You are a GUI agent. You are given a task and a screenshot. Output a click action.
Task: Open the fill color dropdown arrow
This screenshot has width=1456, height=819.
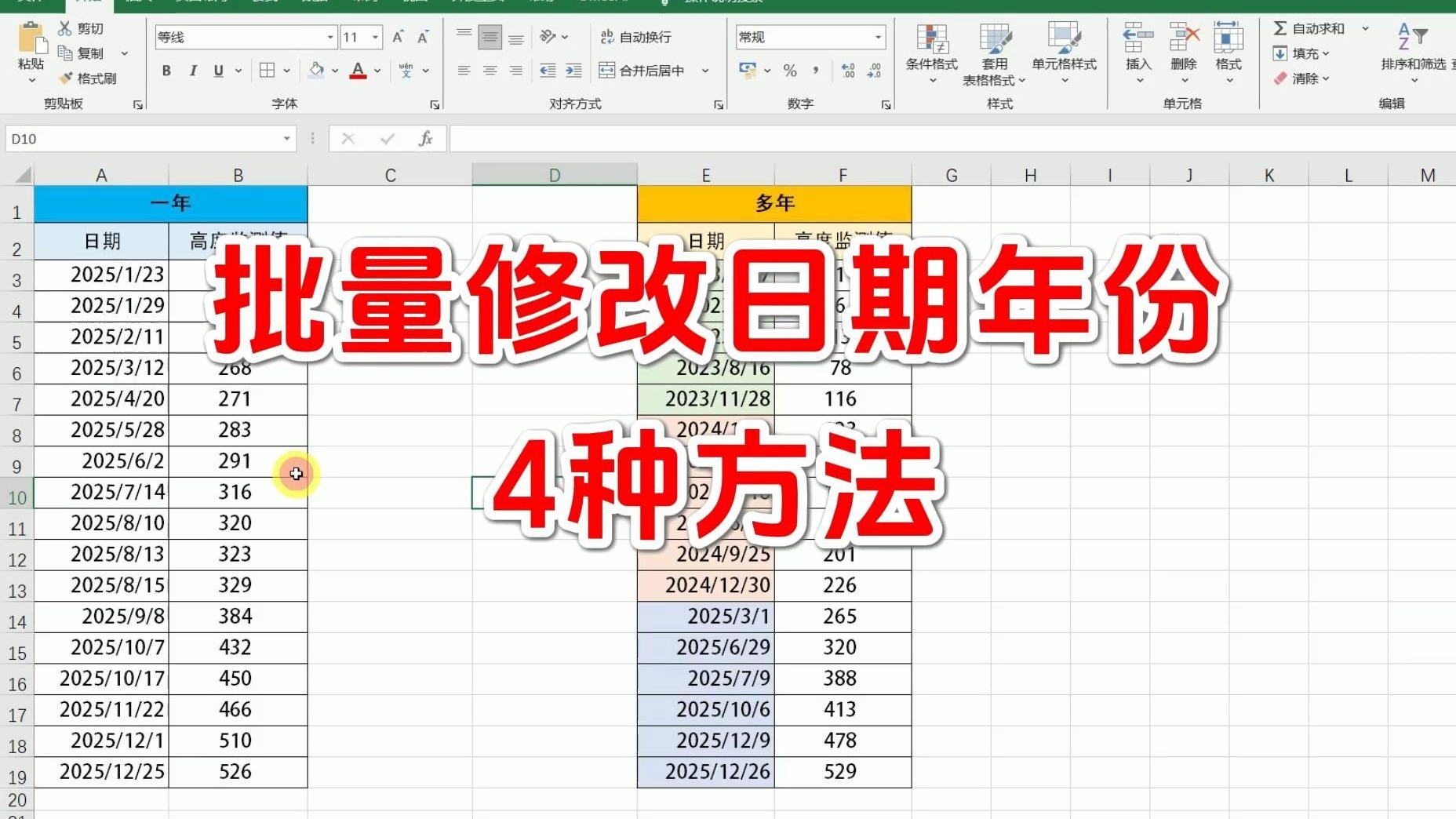(x=335, y=71)
